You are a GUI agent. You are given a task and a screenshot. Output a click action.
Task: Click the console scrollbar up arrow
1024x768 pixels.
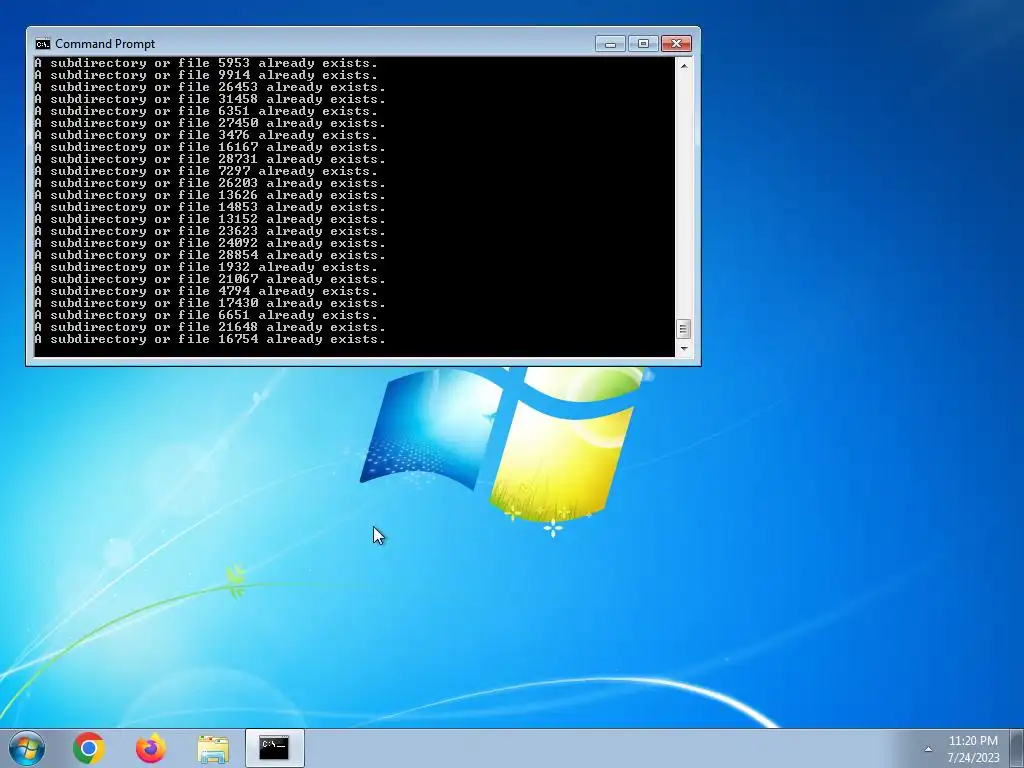click(684, 65)
